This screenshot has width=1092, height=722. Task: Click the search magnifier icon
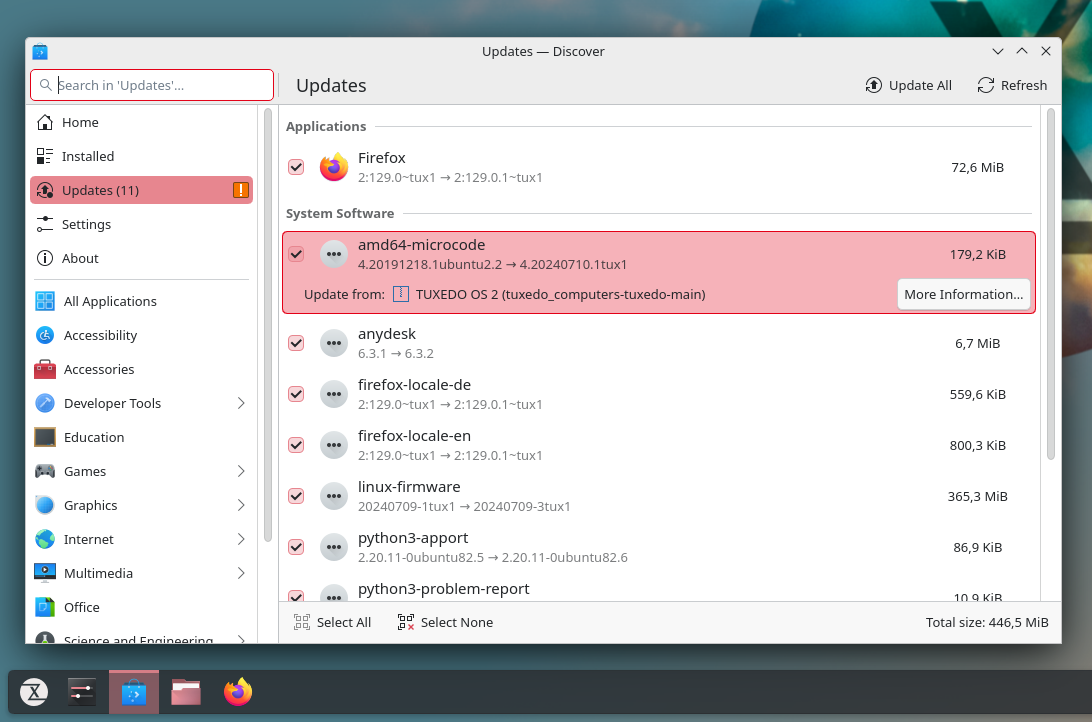(x=45, y=85)
